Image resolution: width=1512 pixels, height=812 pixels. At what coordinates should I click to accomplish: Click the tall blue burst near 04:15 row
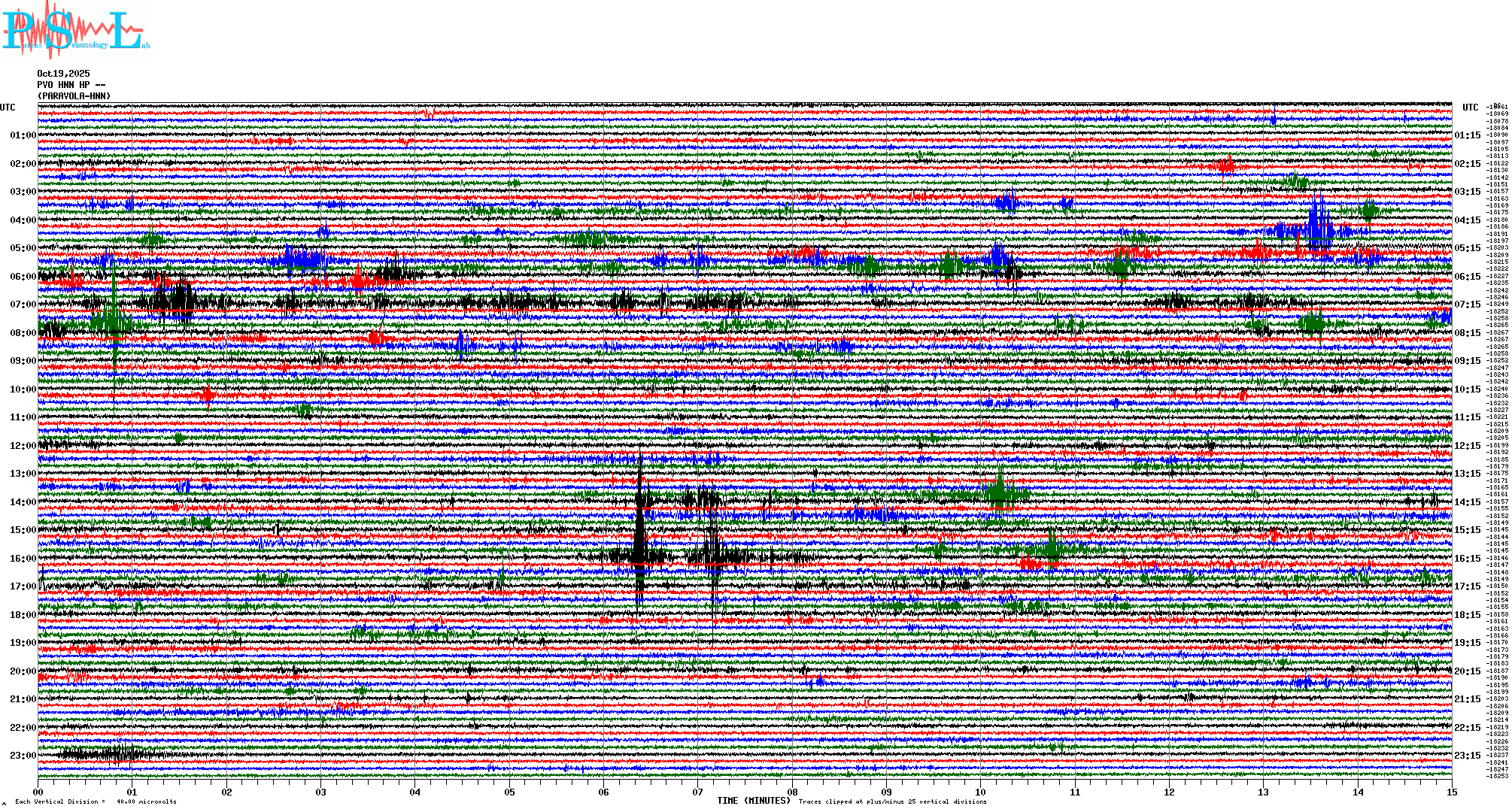[1319, 226]
